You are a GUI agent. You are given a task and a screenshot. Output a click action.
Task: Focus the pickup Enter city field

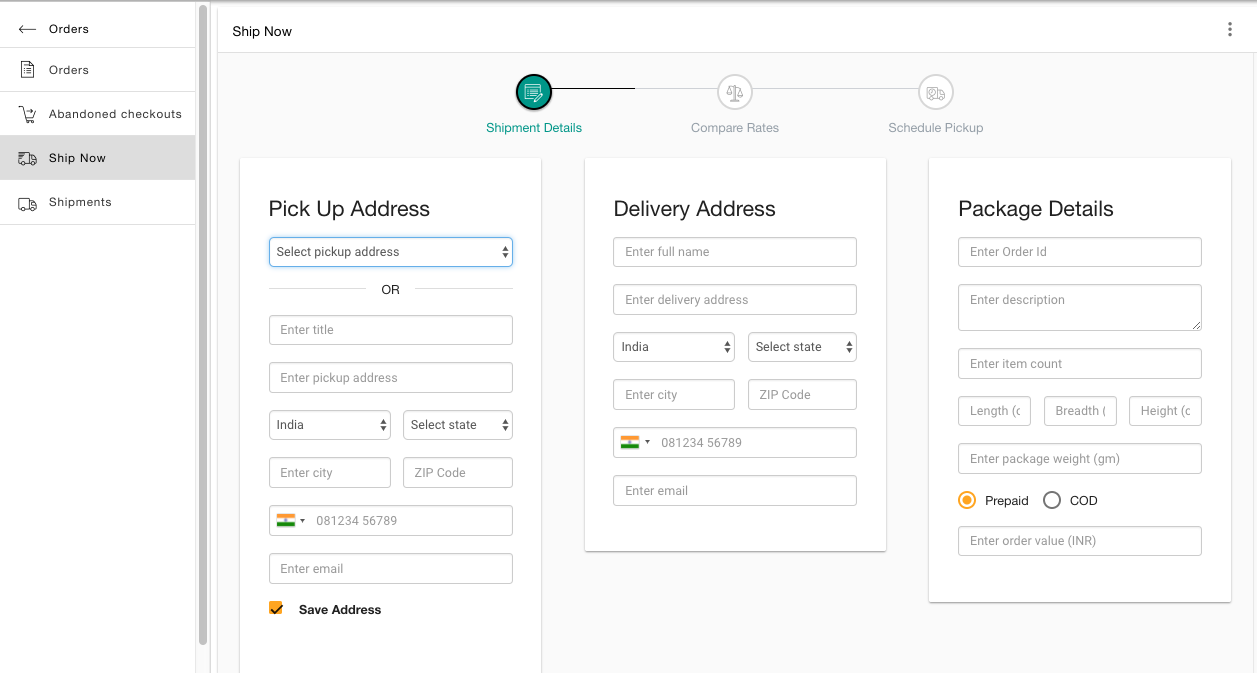tap(330, 473)
